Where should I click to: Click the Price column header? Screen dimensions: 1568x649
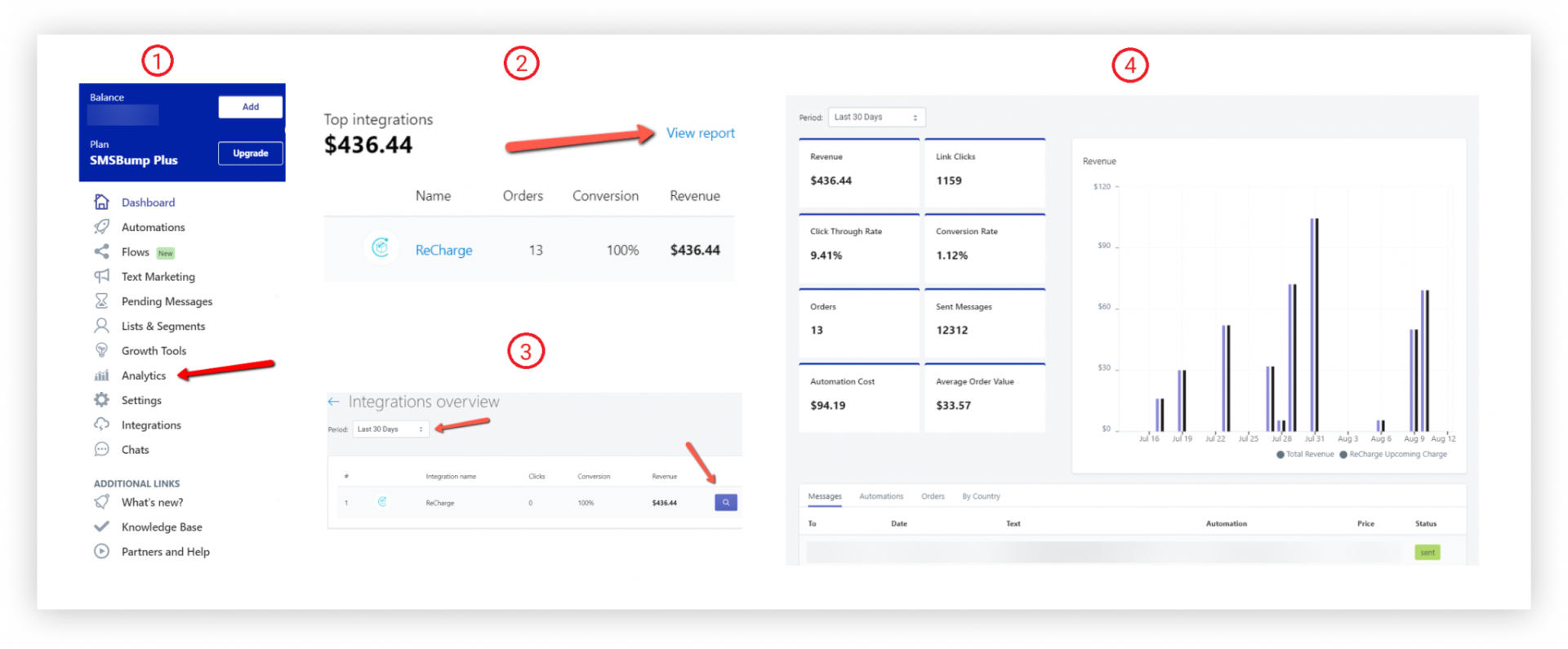pyautogui.click(x=1365, y=524)
